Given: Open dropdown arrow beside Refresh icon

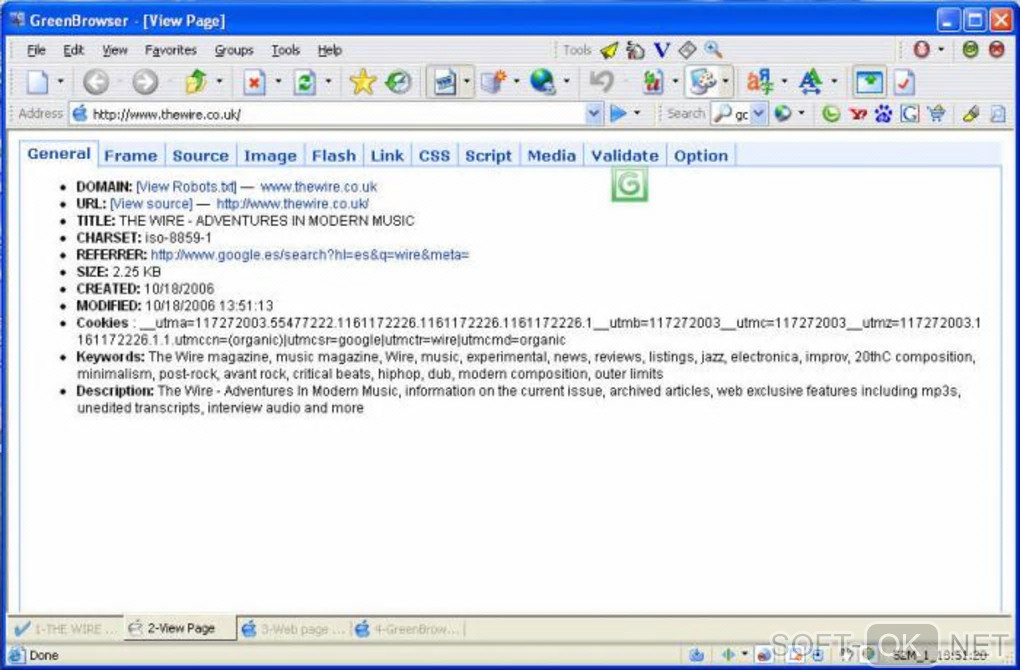Looking at the screenshot, I should [x=328, y=82].
